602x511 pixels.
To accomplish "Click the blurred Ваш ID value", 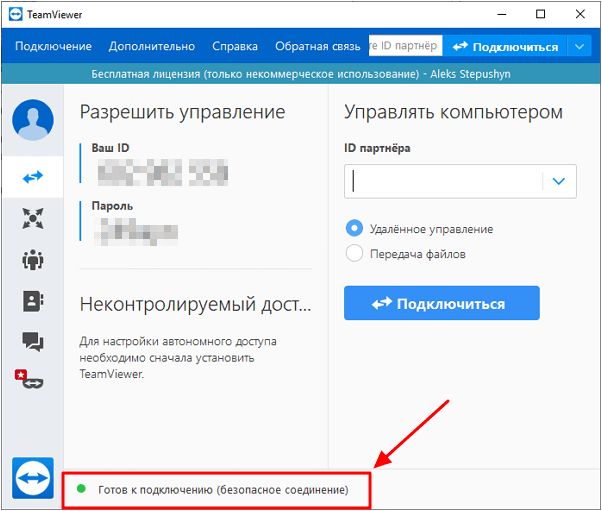I will point(163,172).
